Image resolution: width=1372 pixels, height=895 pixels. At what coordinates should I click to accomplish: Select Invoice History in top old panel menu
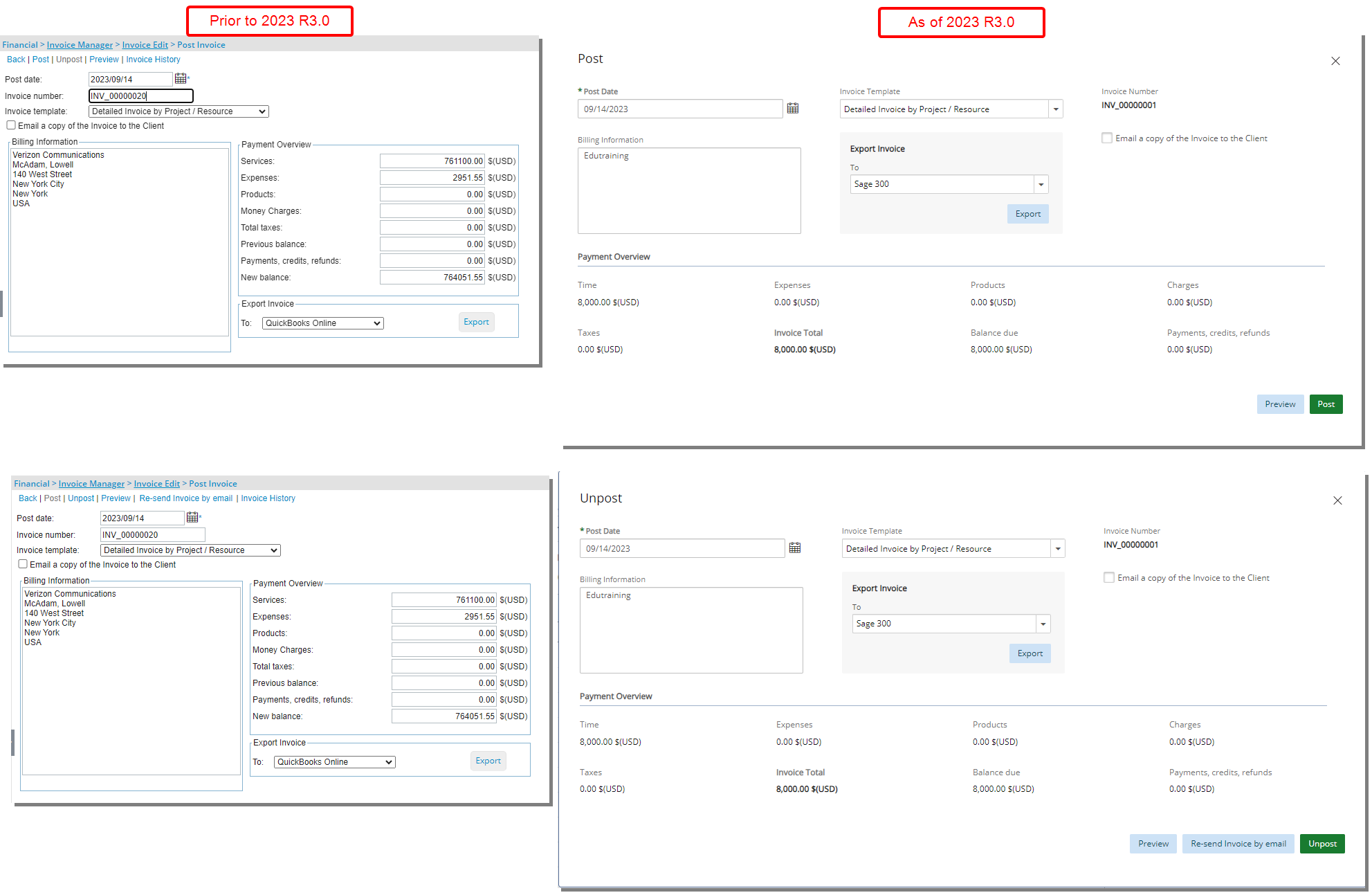click(x=153, y=60)
